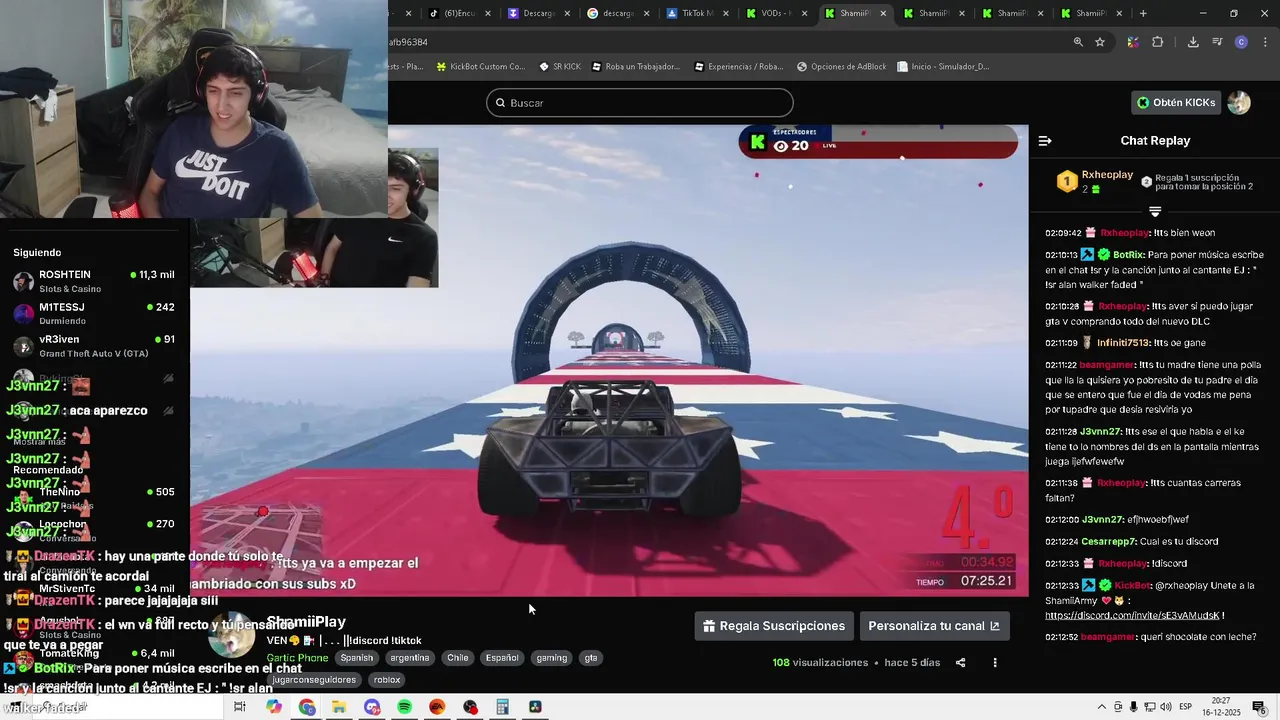Click the Obtén KICKs button
The image size is (1280, 720).
click(1176, 103)
